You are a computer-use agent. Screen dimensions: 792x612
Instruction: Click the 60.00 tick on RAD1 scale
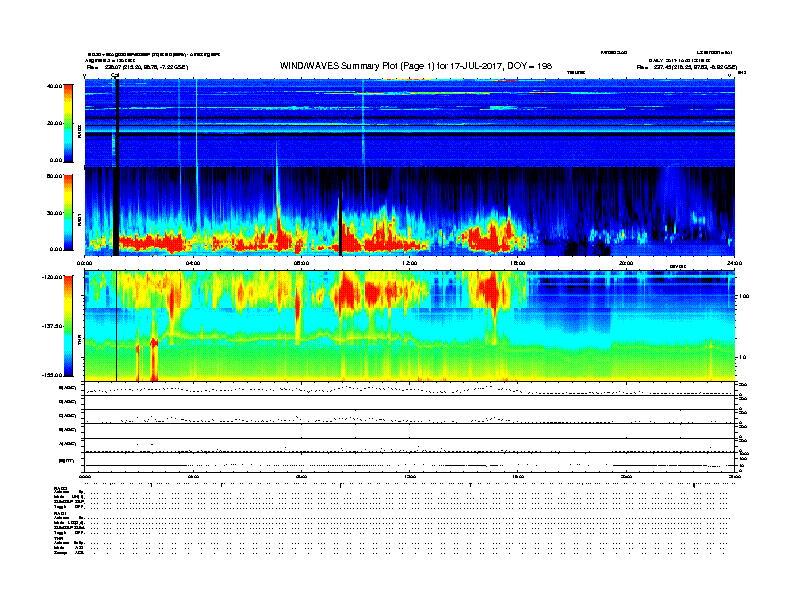coord(53,176)
